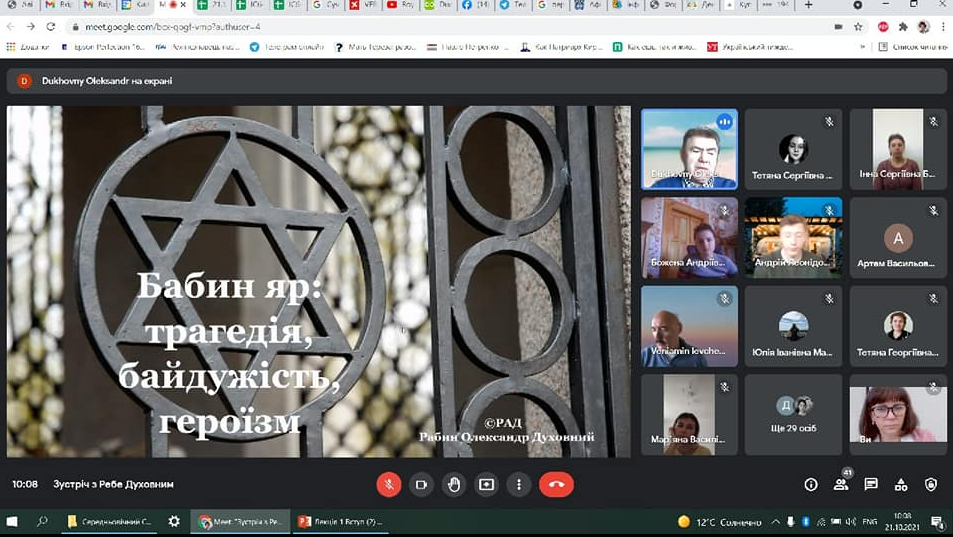This screenshot has width=953, height=537.
Task: Click the 'Ще 29 осіб' participants tile
Action: pyautogui.click(x=793, y=414)
